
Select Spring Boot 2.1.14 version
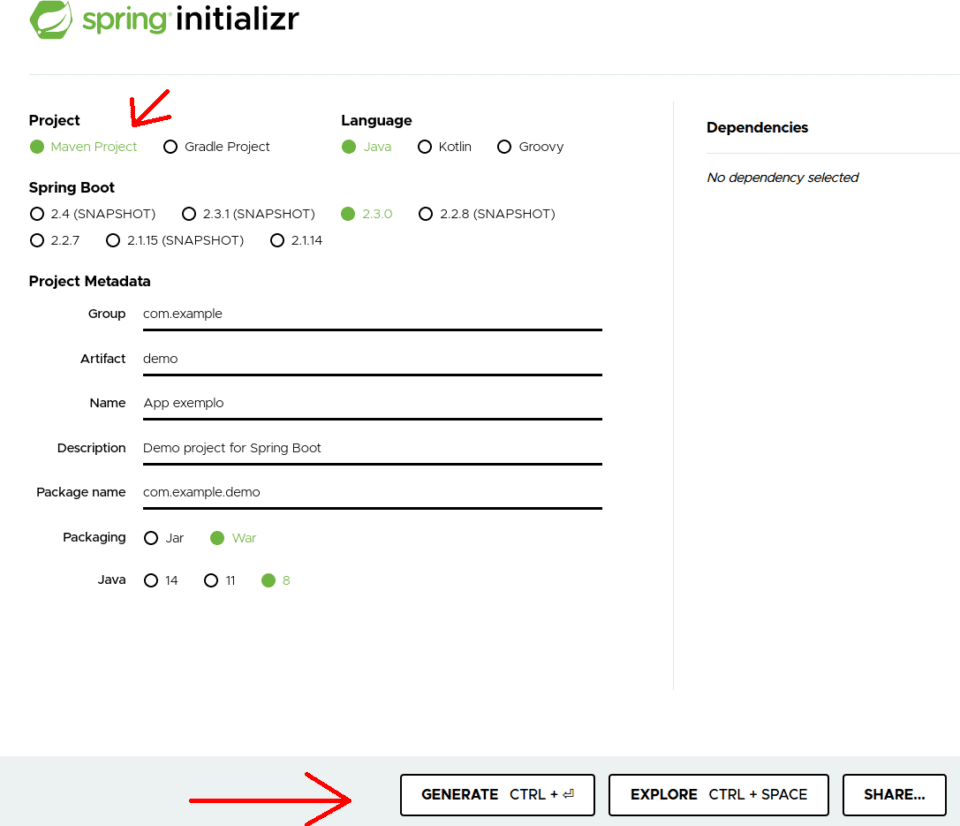tap(296, 241)
